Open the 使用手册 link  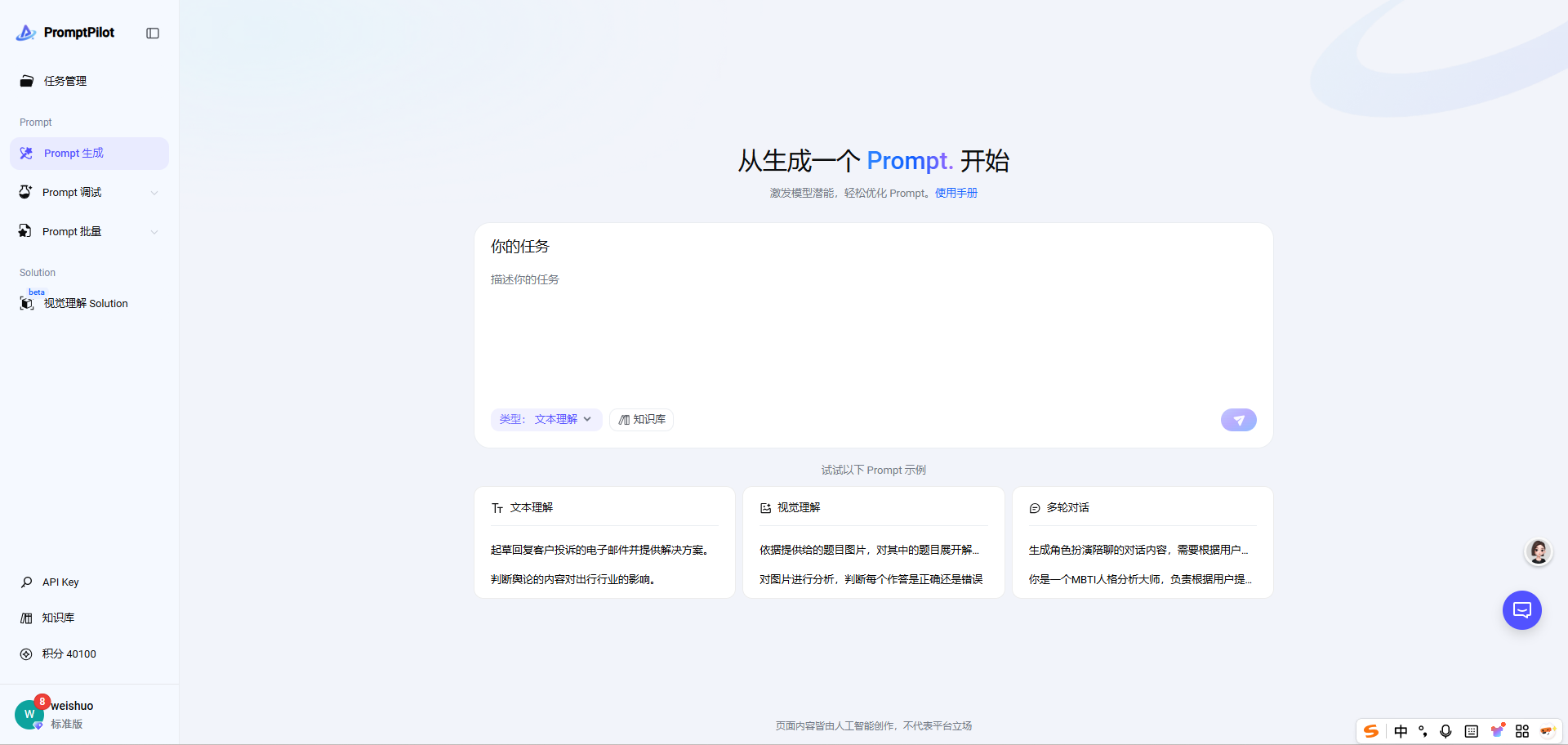pos(956,193)
